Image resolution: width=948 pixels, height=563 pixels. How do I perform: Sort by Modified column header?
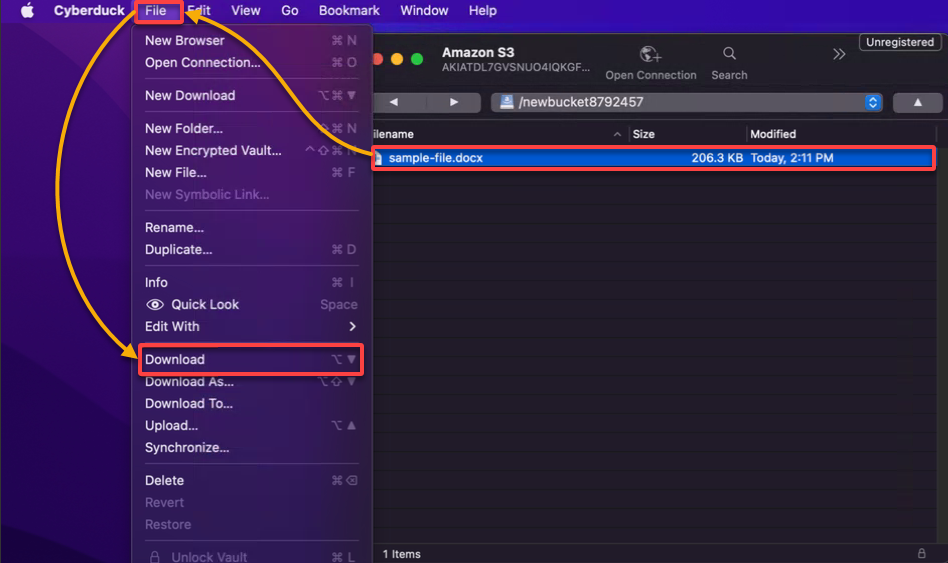click(842, 134)
